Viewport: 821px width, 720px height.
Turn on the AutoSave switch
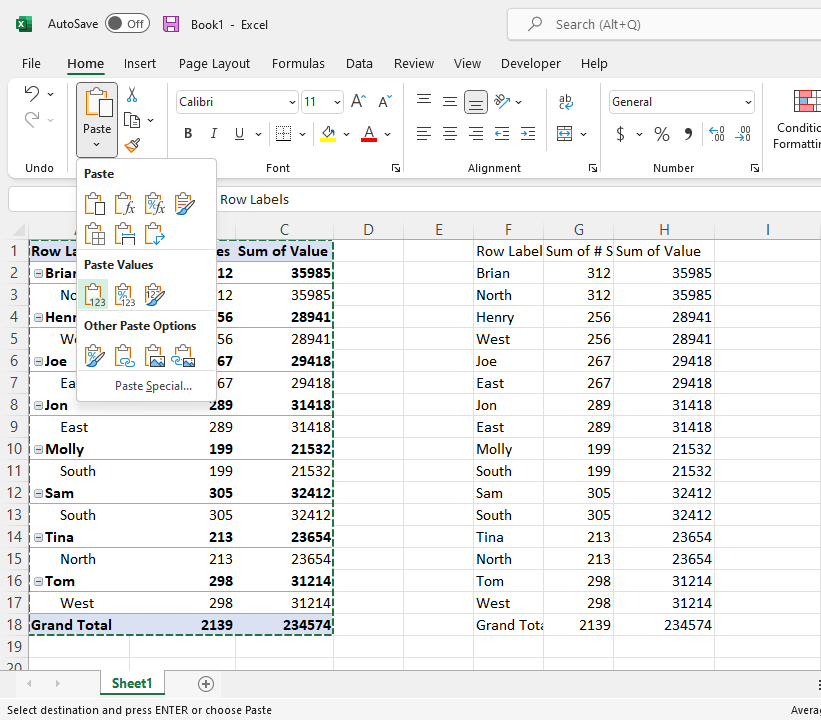[127, 24]
